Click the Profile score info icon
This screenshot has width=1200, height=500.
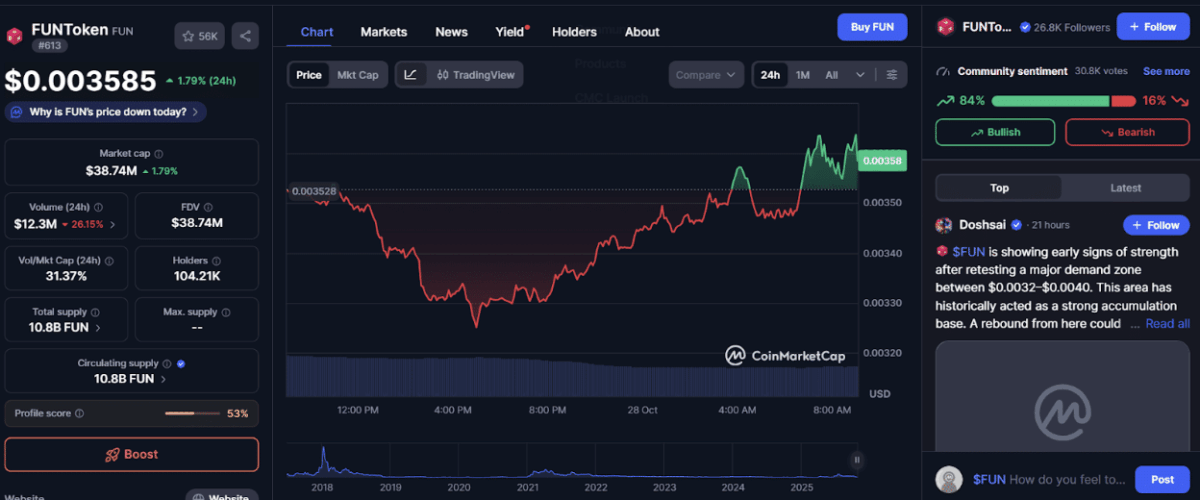pos(80,413)
